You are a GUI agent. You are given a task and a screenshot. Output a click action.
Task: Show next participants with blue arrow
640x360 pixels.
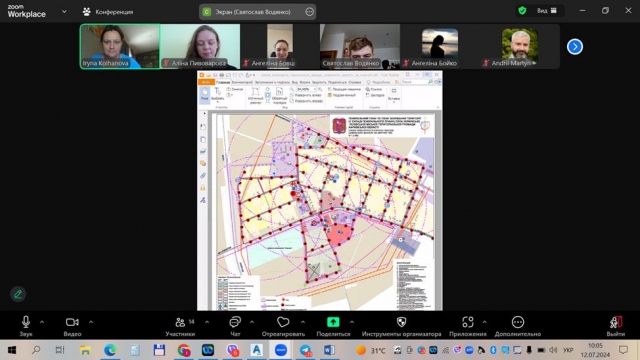(575, 47)
